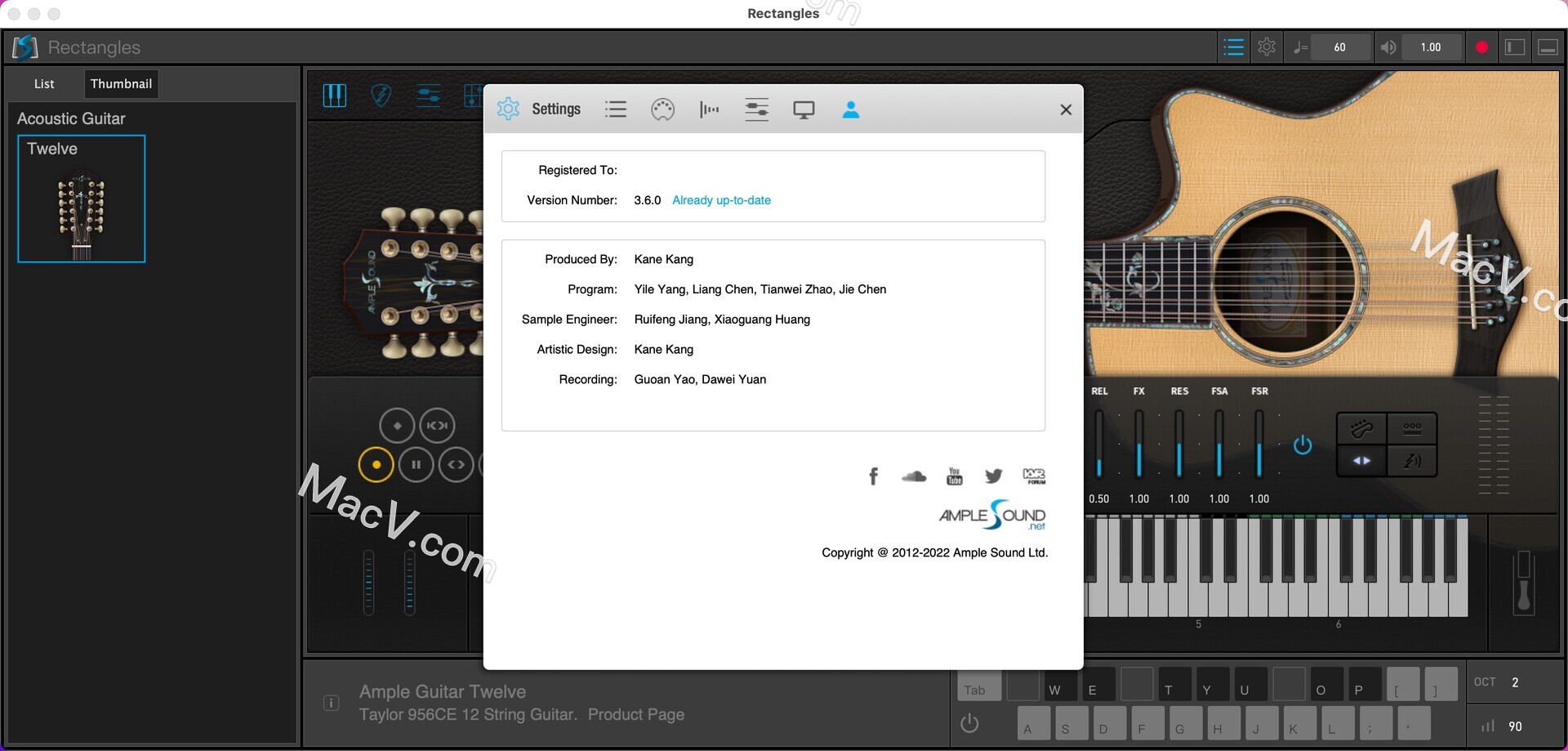1568x751 pixels.
Task: Switch to the Thumbnail view tab
Action: pyautogui.click(x=121, y=83)
